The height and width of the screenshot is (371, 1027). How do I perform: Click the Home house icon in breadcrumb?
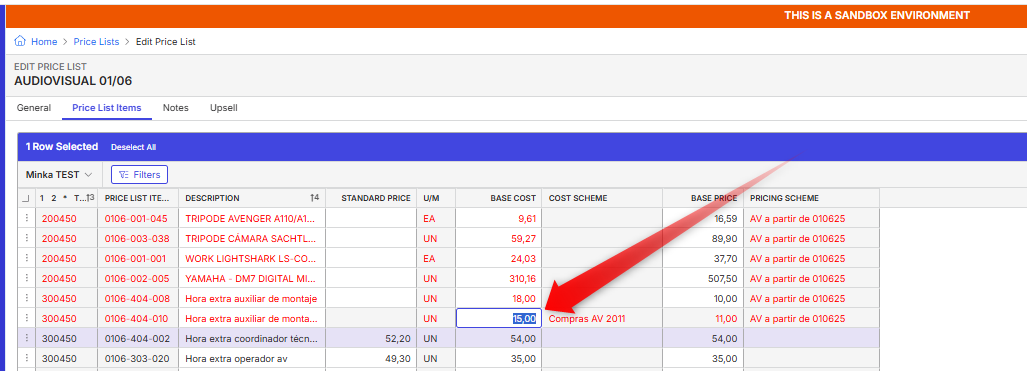(20, 41)
